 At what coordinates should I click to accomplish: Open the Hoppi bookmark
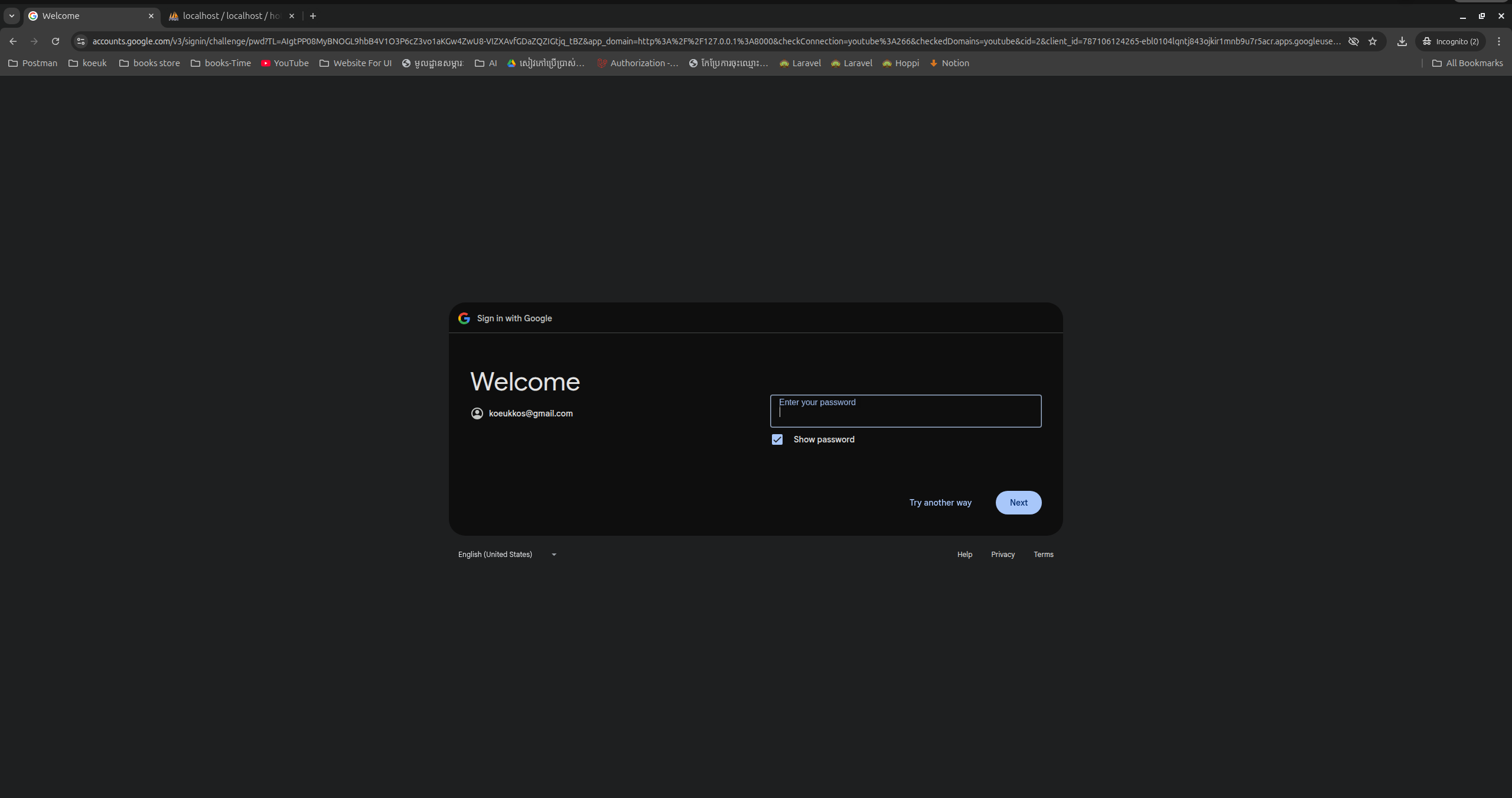901,63
